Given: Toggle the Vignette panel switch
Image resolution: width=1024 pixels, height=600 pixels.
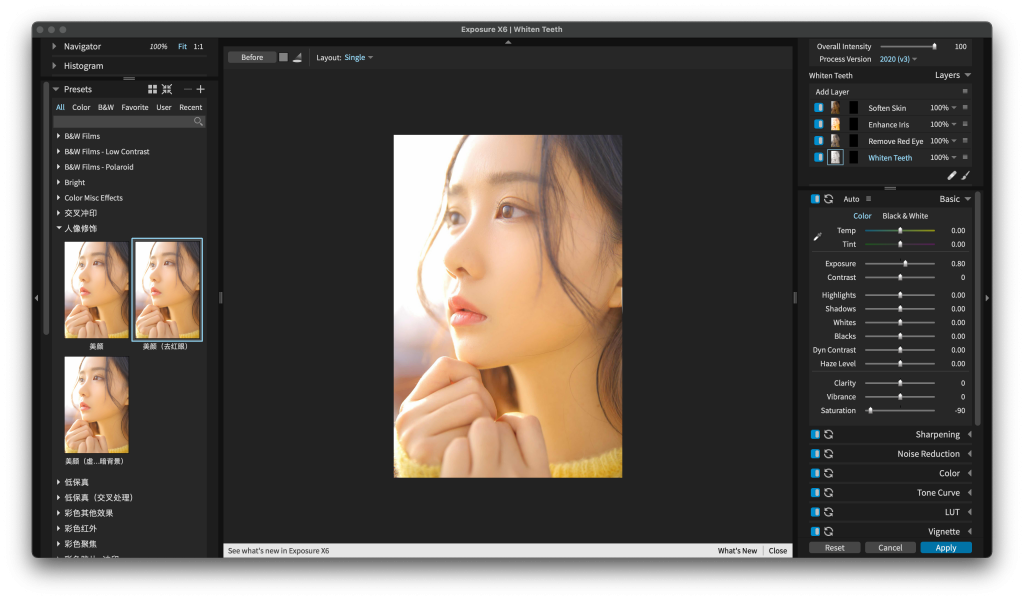Looking at the screenshot, I should click(x=815, y=531).
